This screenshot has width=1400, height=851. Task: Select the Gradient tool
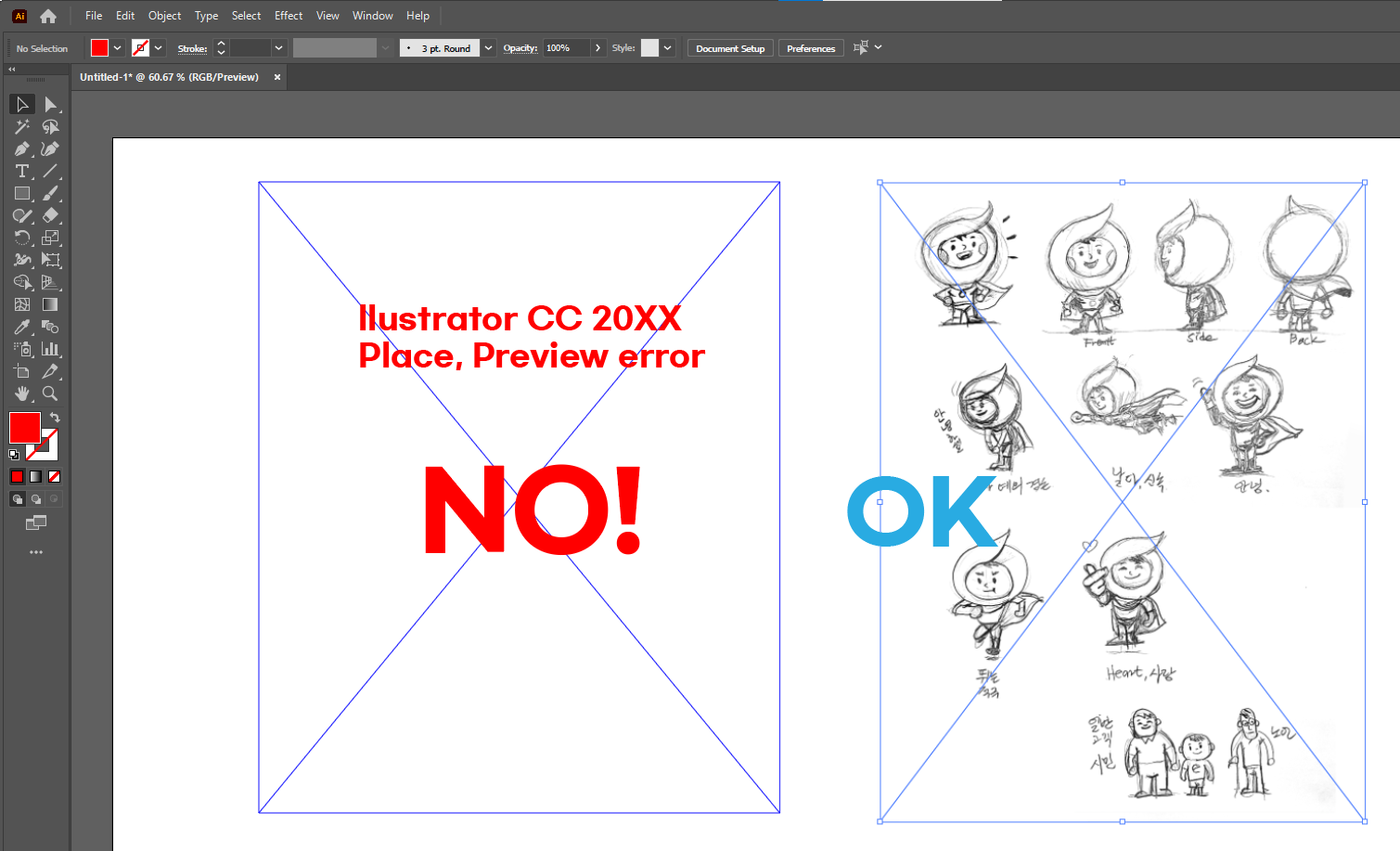click(x=50, y=304)
